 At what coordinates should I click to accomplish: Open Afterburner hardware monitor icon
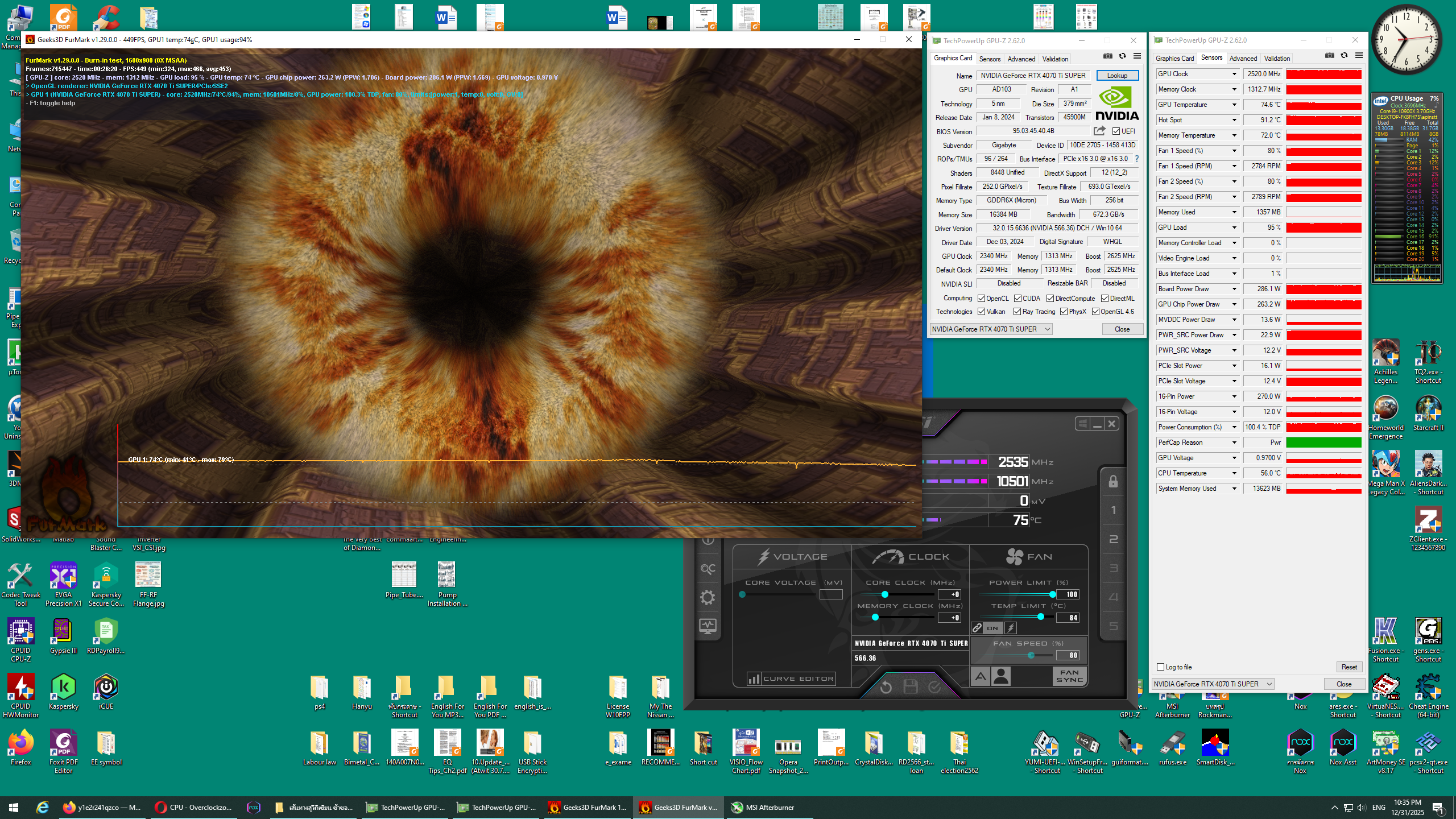coord(708,626)
